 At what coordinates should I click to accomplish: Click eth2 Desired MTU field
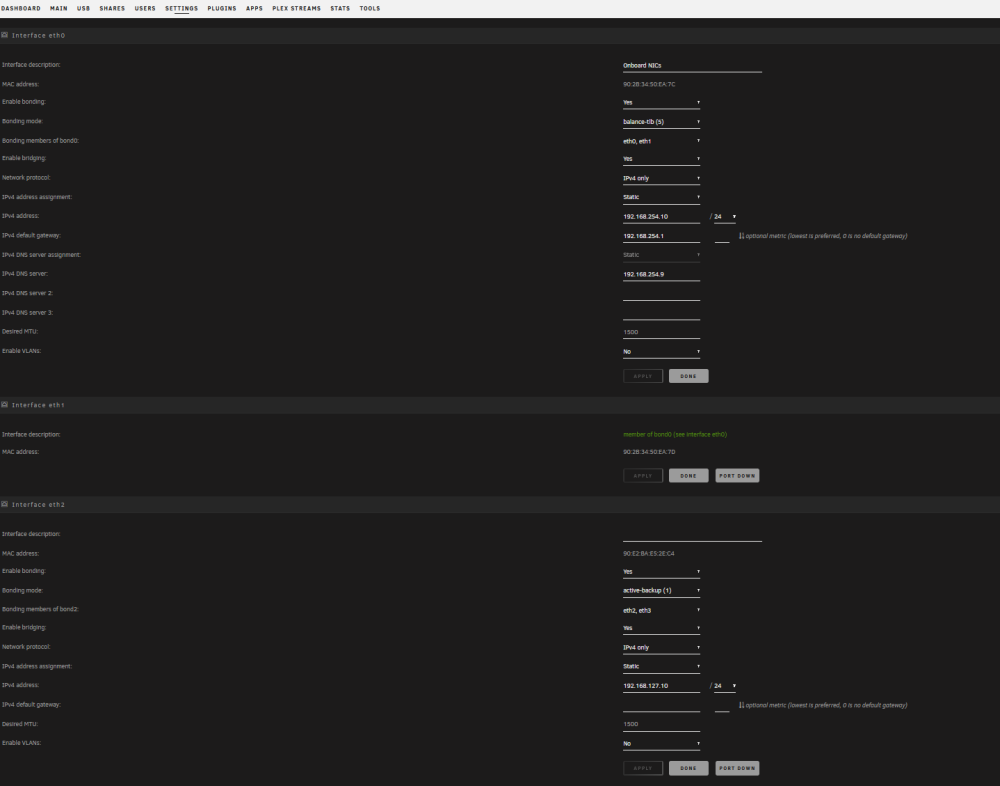[661, 724]
